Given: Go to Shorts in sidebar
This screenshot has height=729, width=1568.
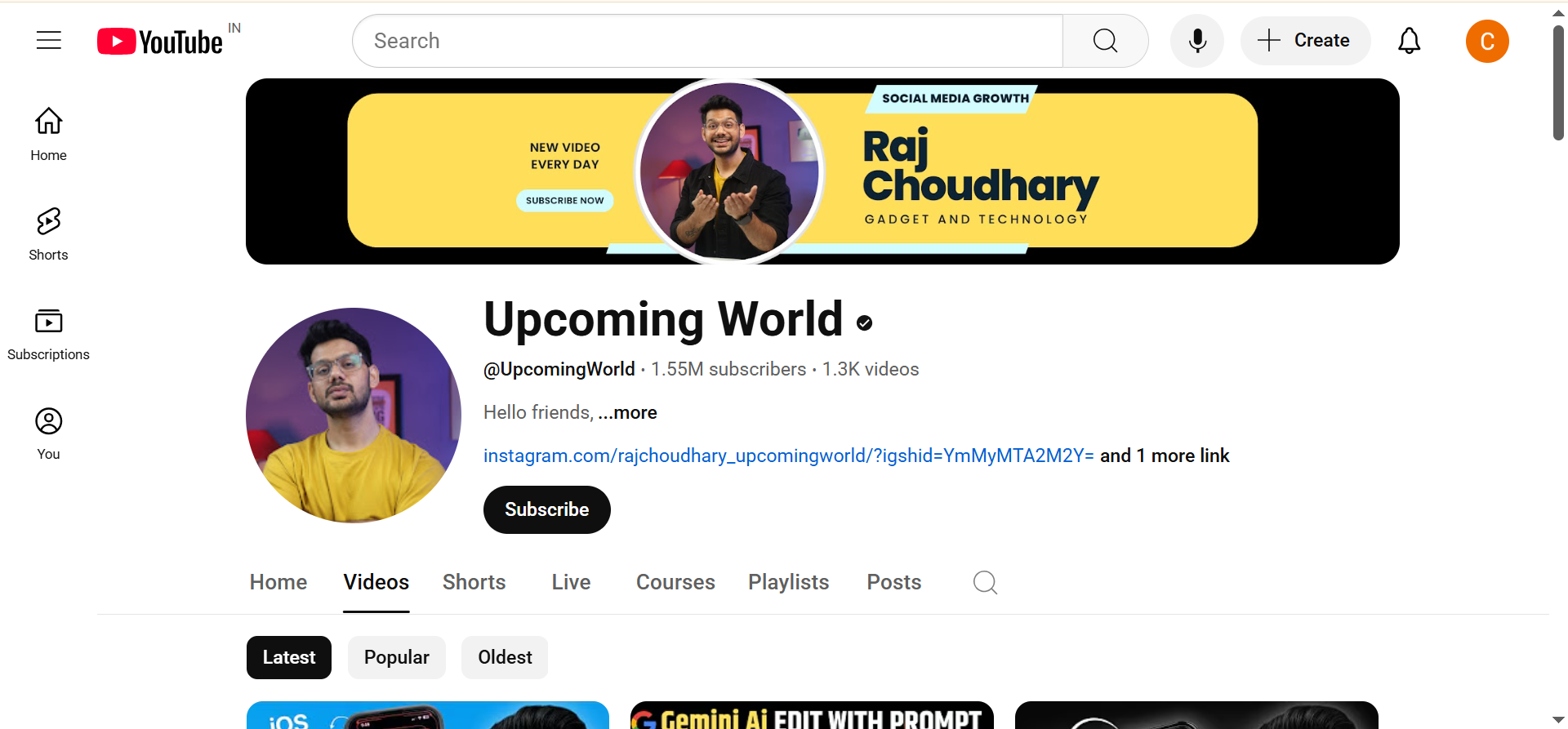Looking at the screenshot, I should point(48,234).
